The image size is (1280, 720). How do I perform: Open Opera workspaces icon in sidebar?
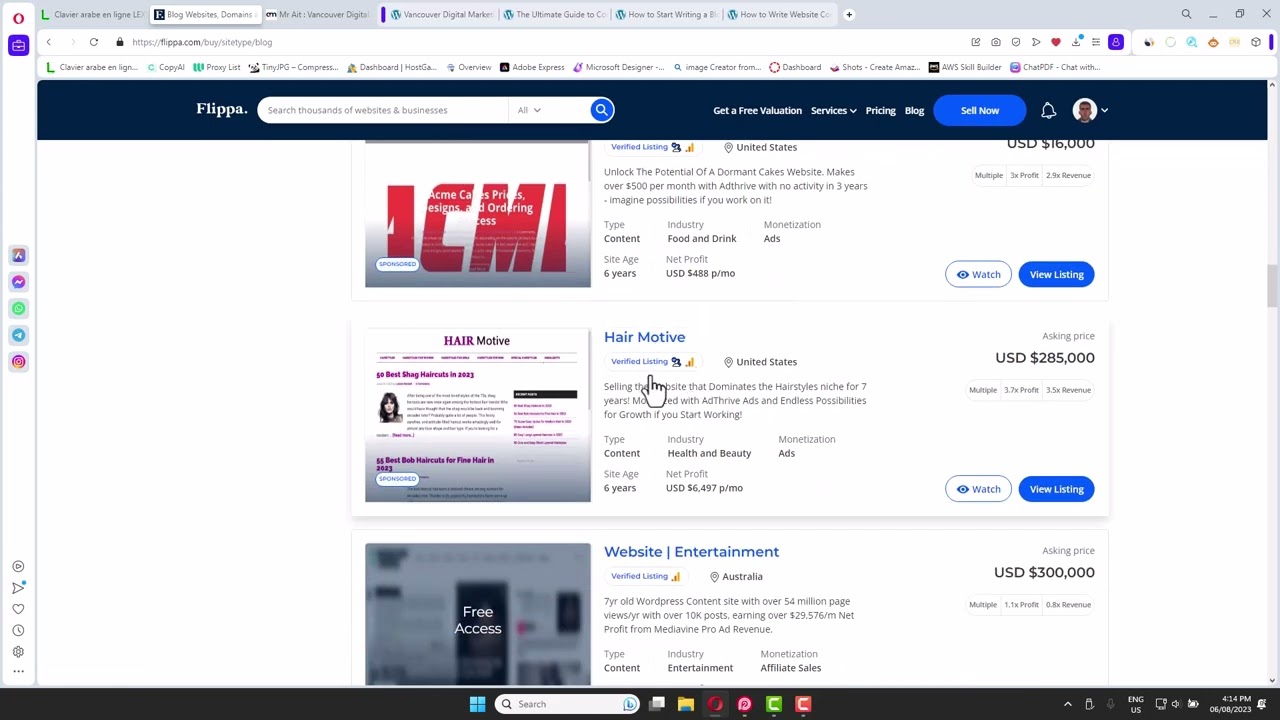[x=18, y=45]
